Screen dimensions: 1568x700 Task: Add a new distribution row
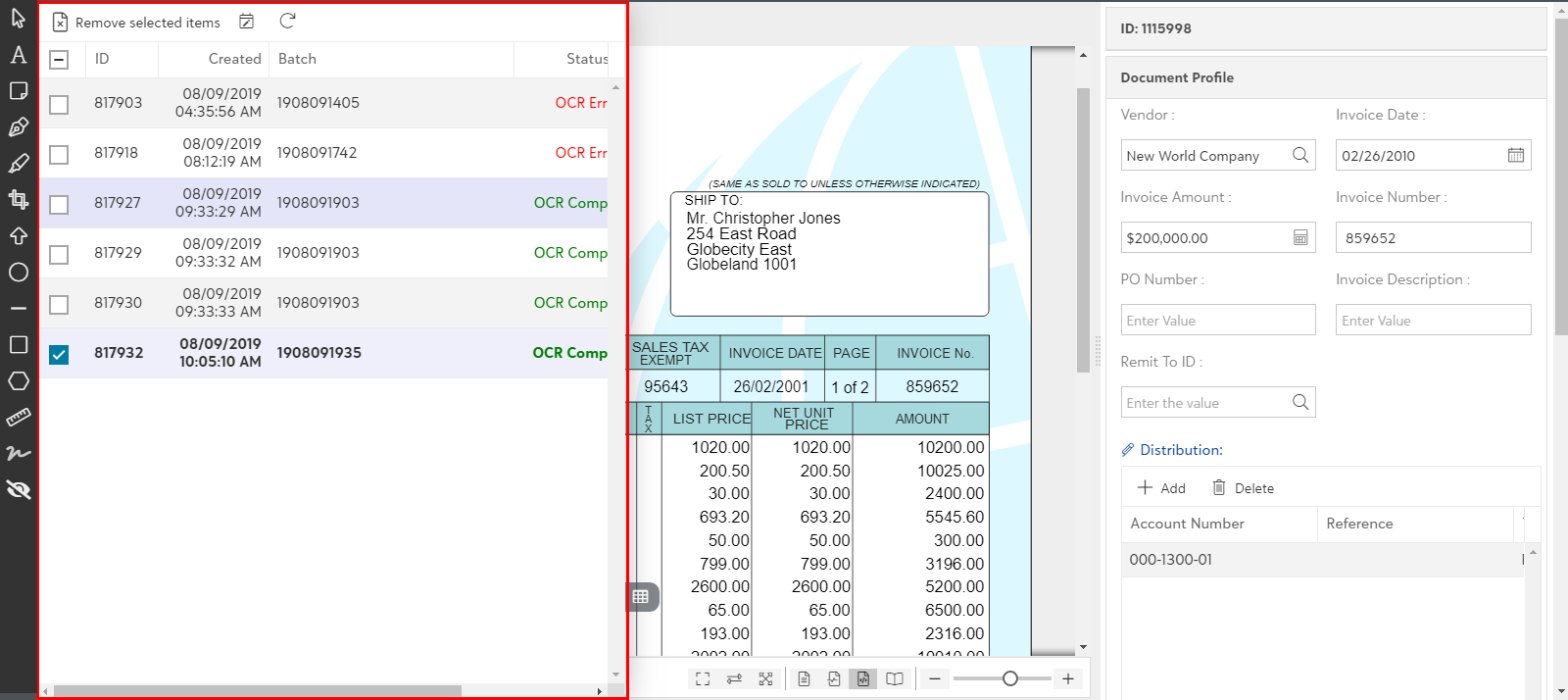tap(1161, 488)
